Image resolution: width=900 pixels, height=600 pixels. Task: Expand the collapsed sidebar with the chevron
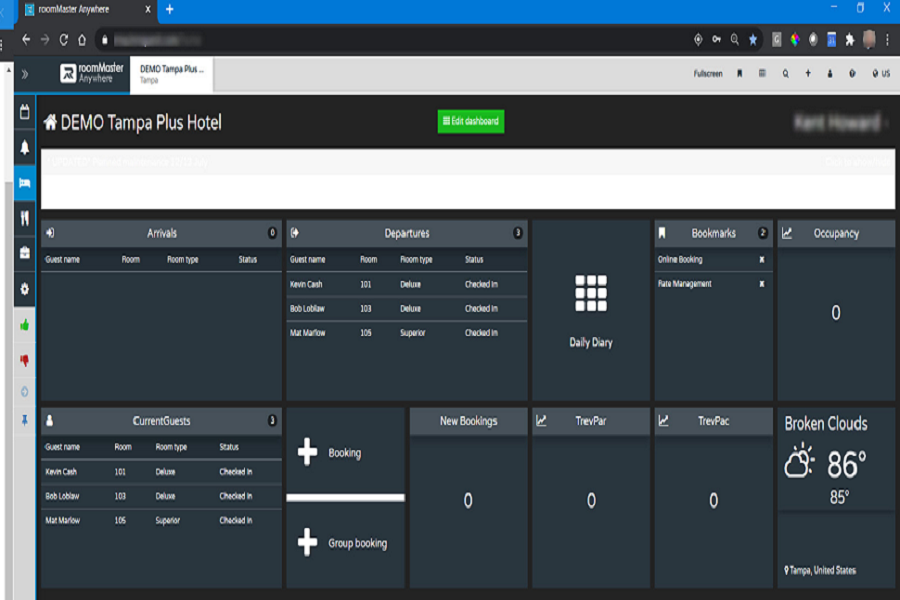pos(23,72)
